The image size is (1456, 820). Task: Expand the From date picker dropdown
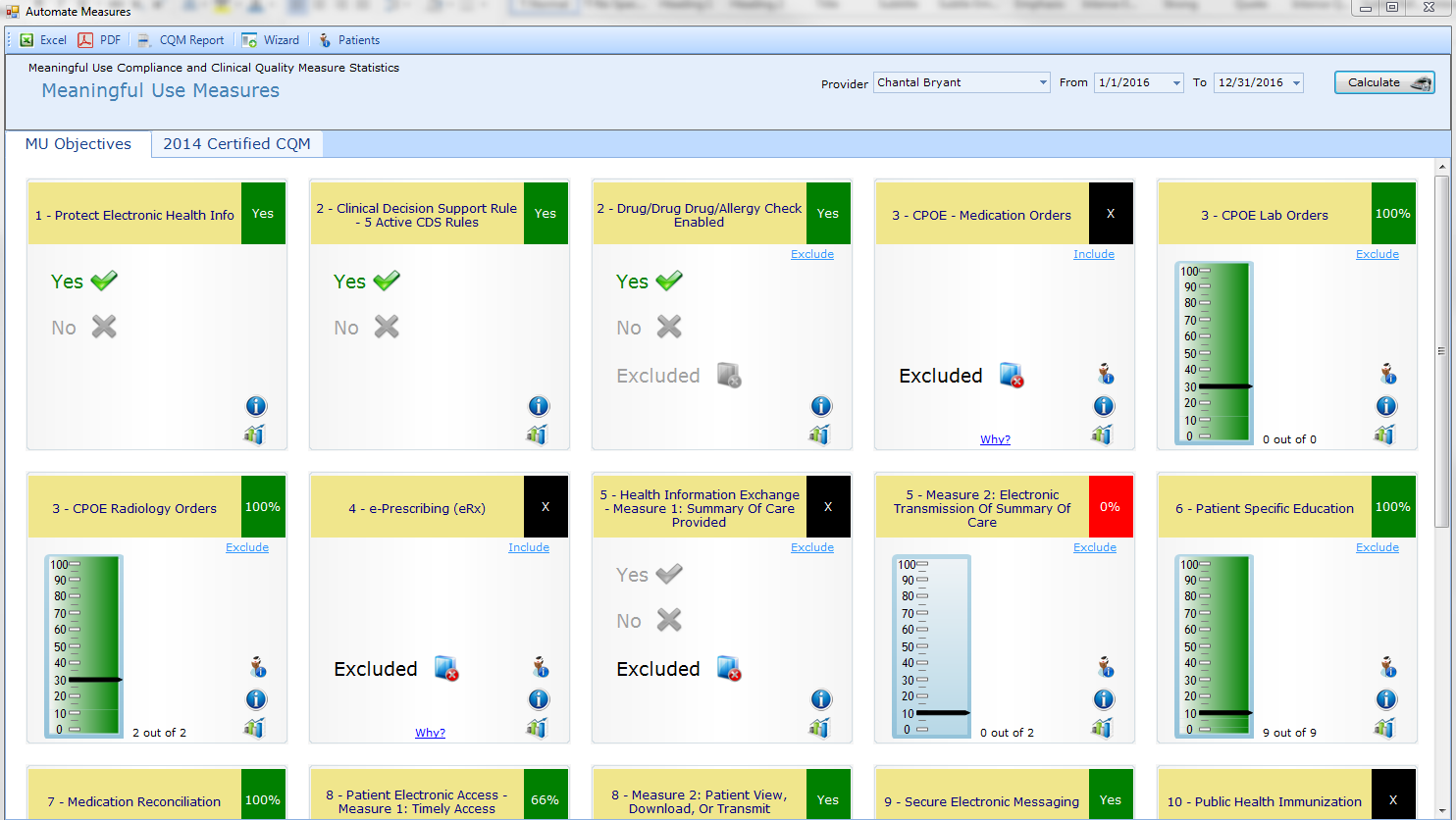pos(1176,83)
